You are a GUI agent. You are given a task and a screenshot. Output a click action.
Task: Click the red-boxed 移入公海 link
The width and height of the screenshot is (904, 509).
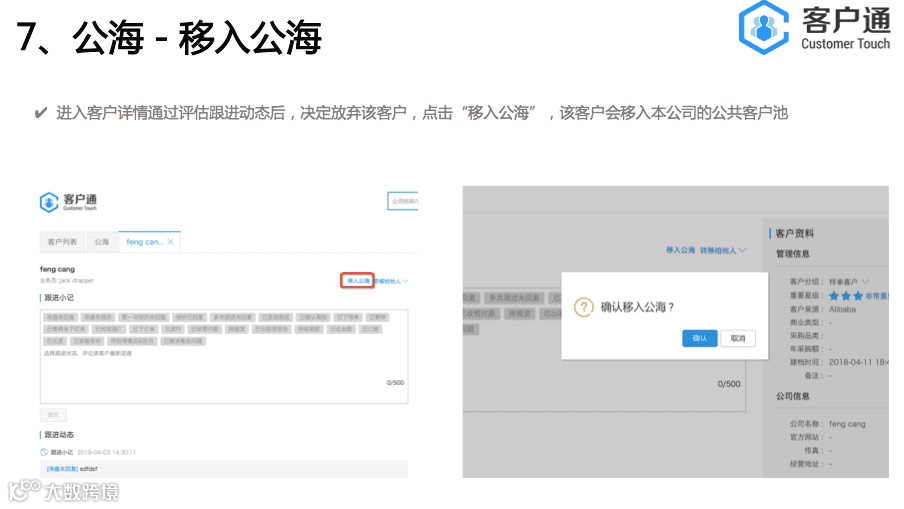pyautogui.click(x=357, y=281)
